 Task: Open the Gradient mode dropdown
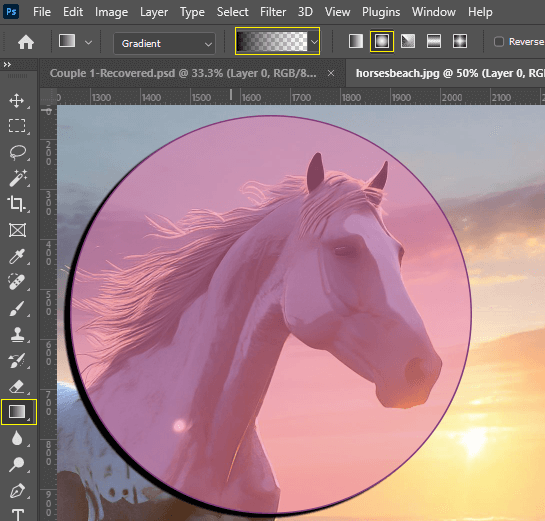pos(164,43)
